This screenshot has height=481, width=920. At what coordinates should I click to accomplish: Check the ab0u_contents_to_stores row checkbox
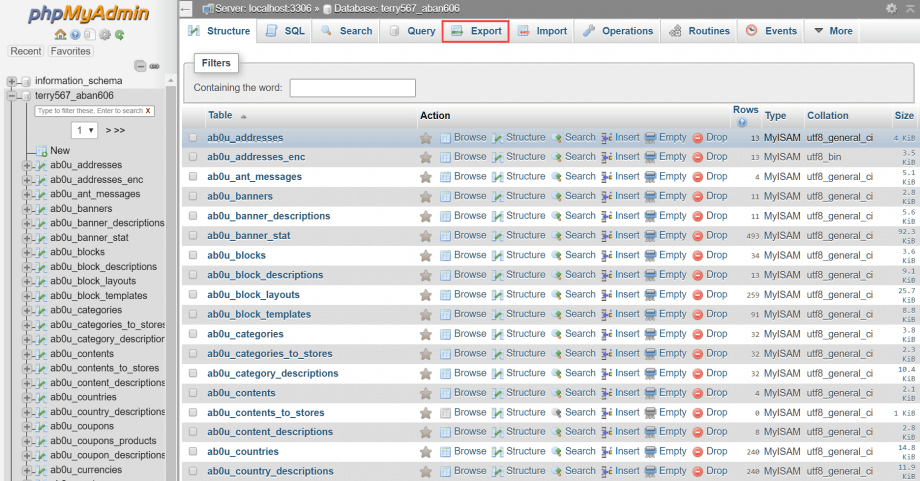(193, 412)
